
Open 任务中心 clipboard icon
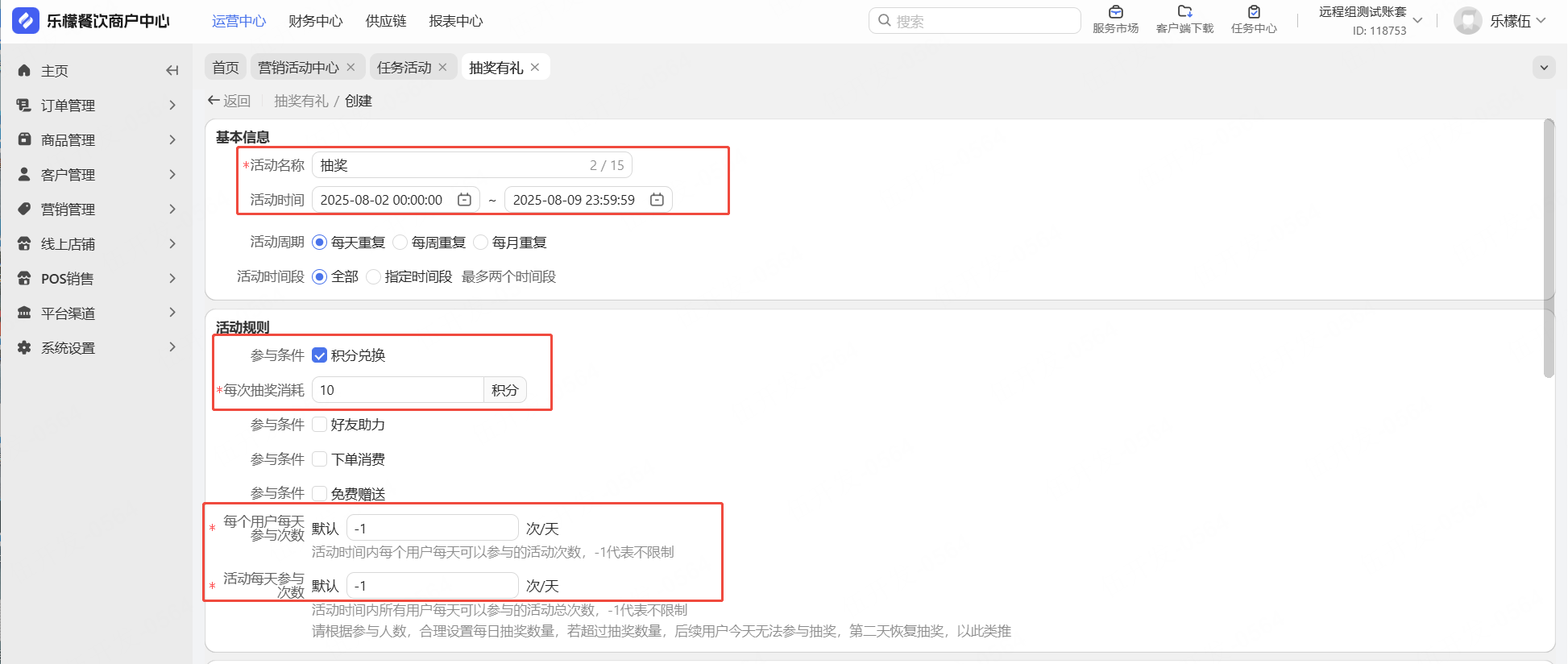coord(1254,12)
